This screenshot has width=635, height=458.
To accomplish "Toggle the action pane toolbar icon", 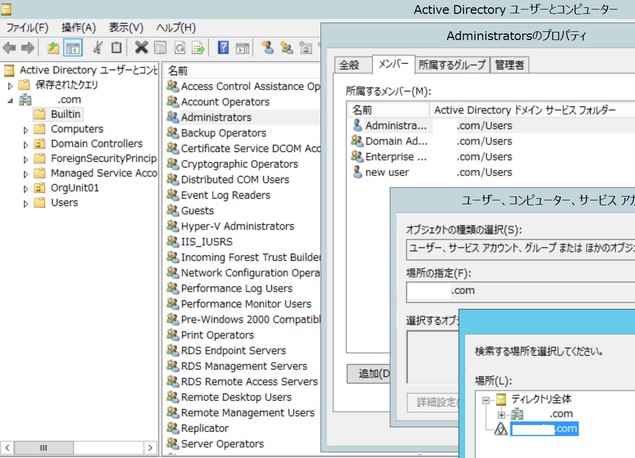I will 243,48.
